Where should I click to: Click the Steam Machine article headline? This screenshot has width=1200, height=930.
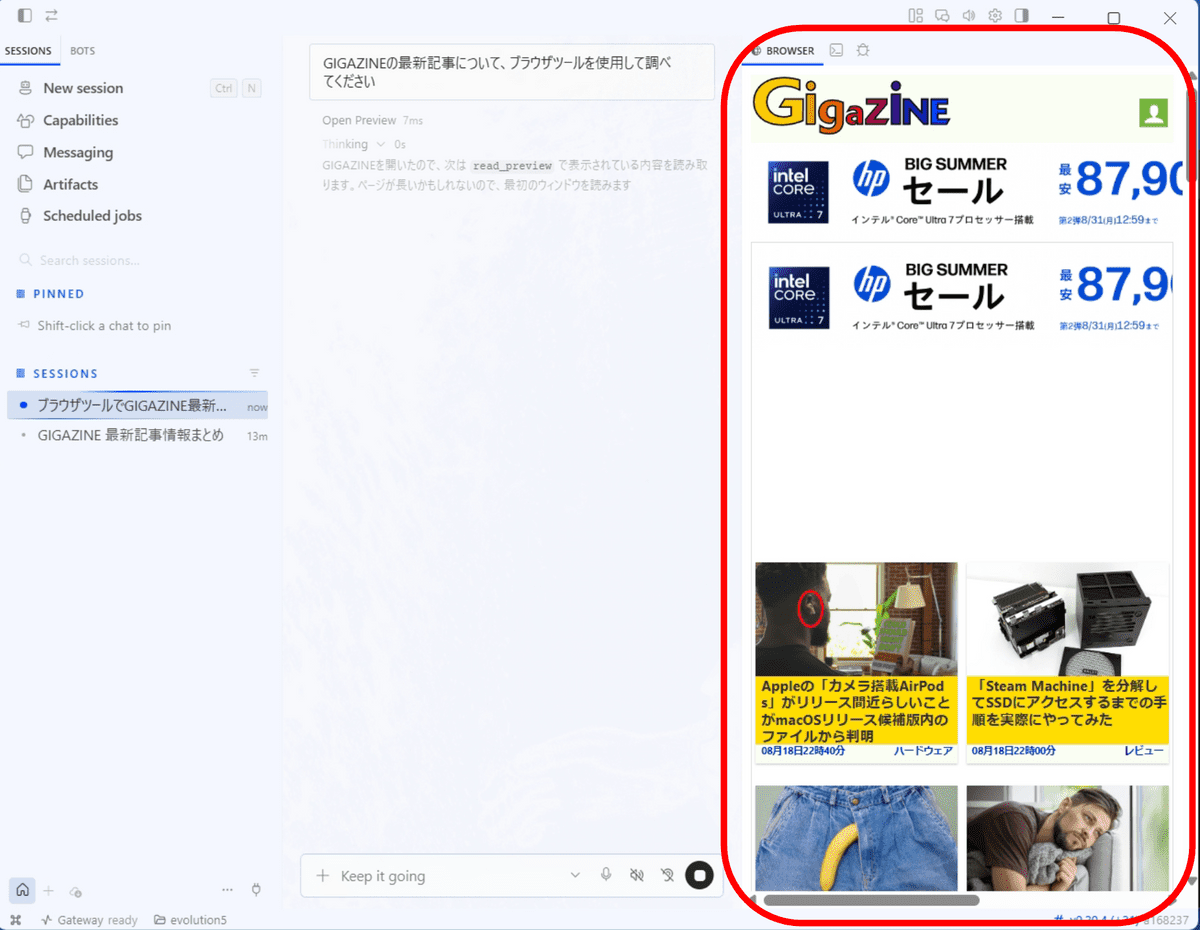[x=1068, y=703]
